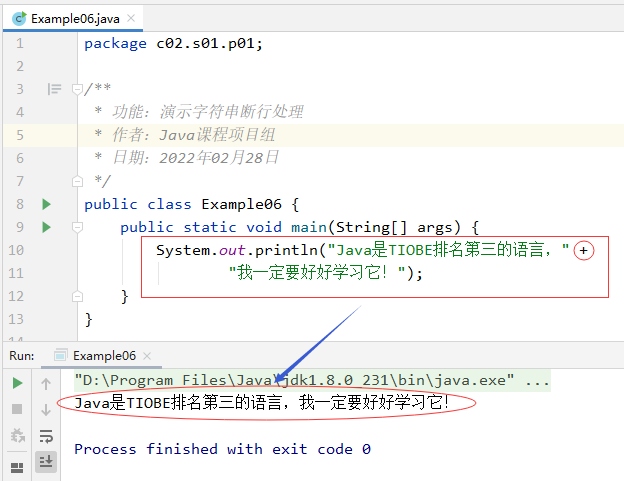
Task: Toggle soft-wrap in the console
Action: point(46,436)
